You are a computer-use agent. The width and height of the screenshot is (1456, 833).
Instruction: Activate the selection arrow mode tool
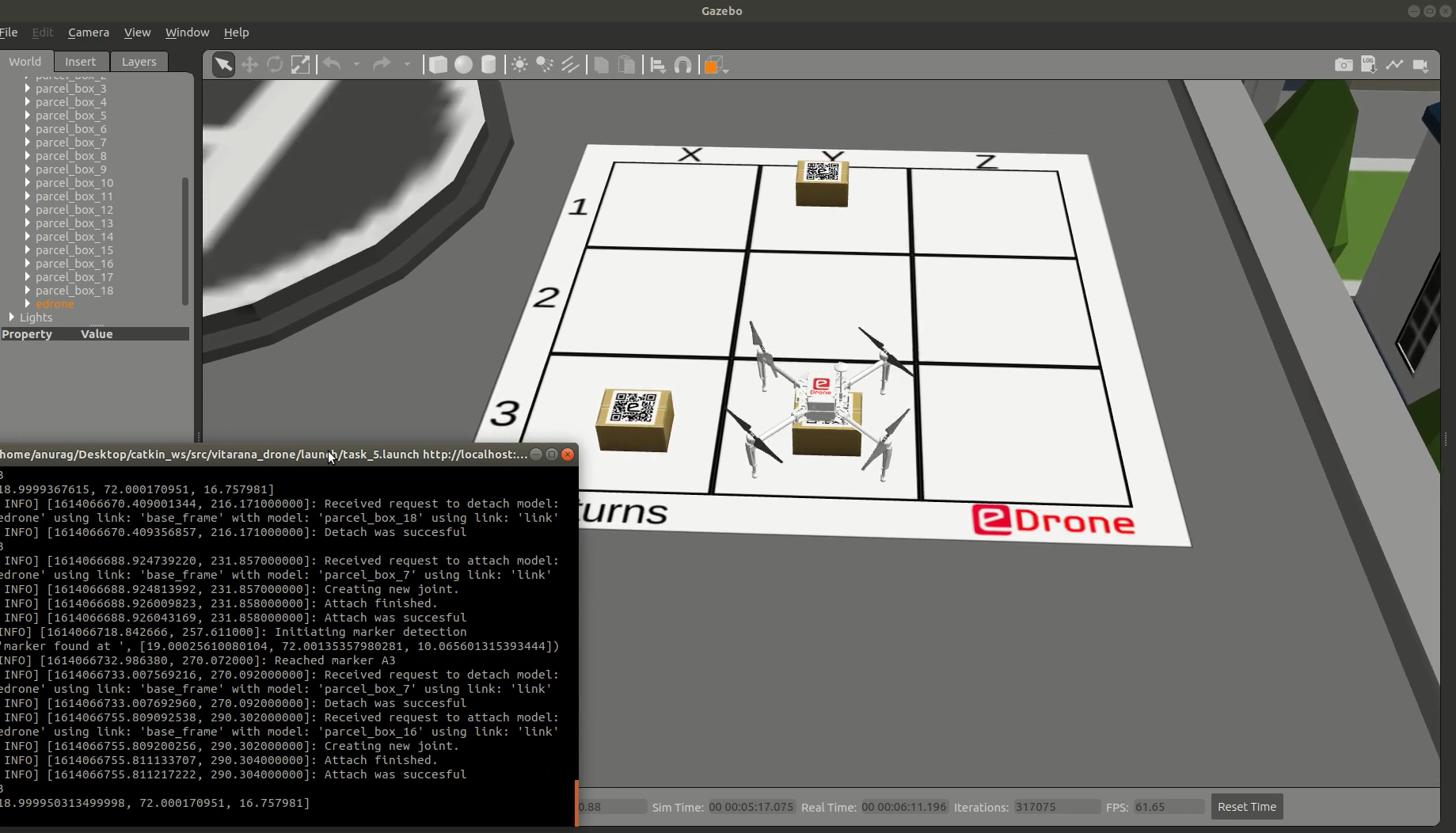click(223, 65)
